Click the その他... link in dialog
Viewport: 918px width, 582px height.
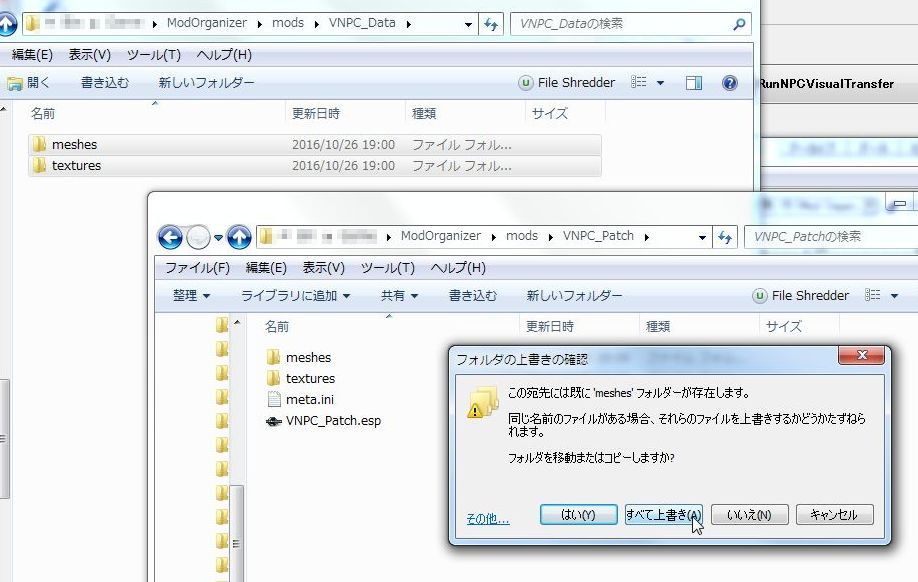[487, 519]
